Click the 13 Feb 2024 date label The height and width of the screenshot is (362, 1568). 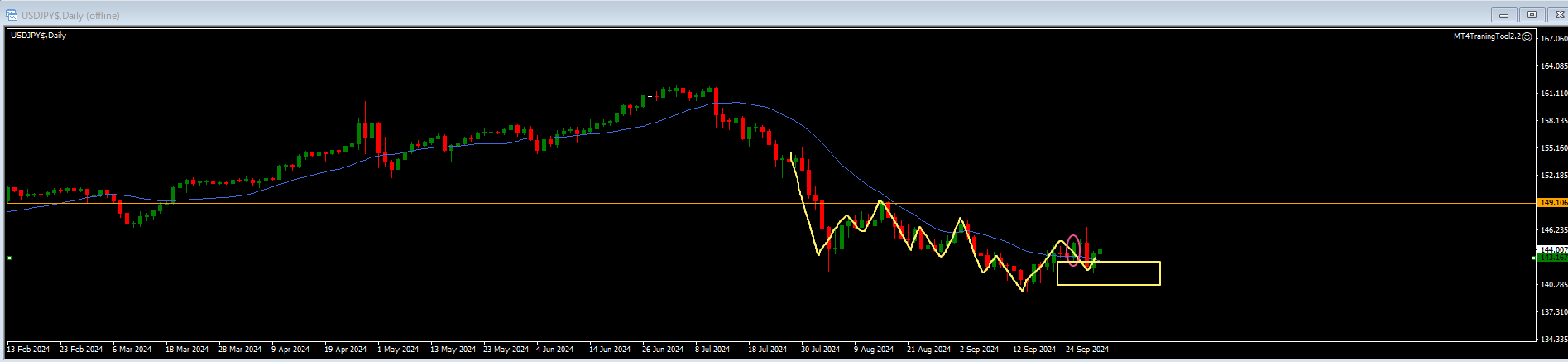click(x=28, y=350)
